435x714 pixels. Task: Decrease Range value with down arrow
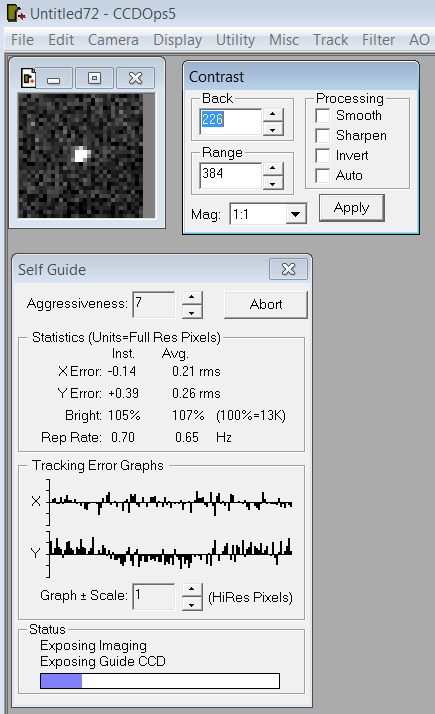(x=272, y=183)
